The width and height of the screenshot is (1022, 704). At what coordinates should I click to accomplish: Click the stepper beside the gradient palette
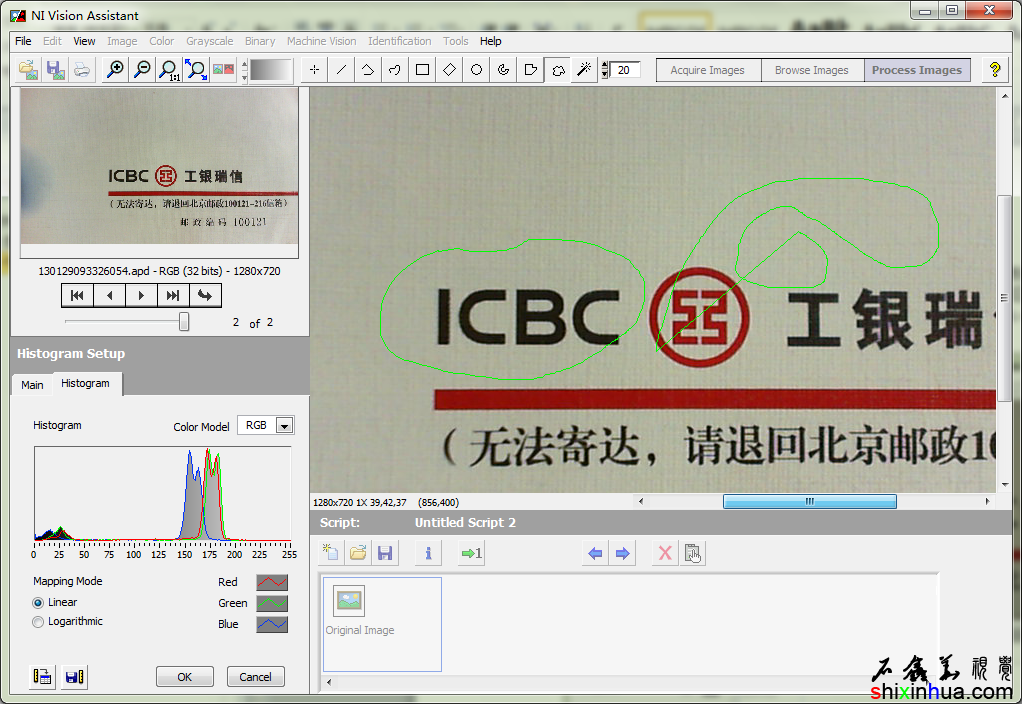coord(244,70)
